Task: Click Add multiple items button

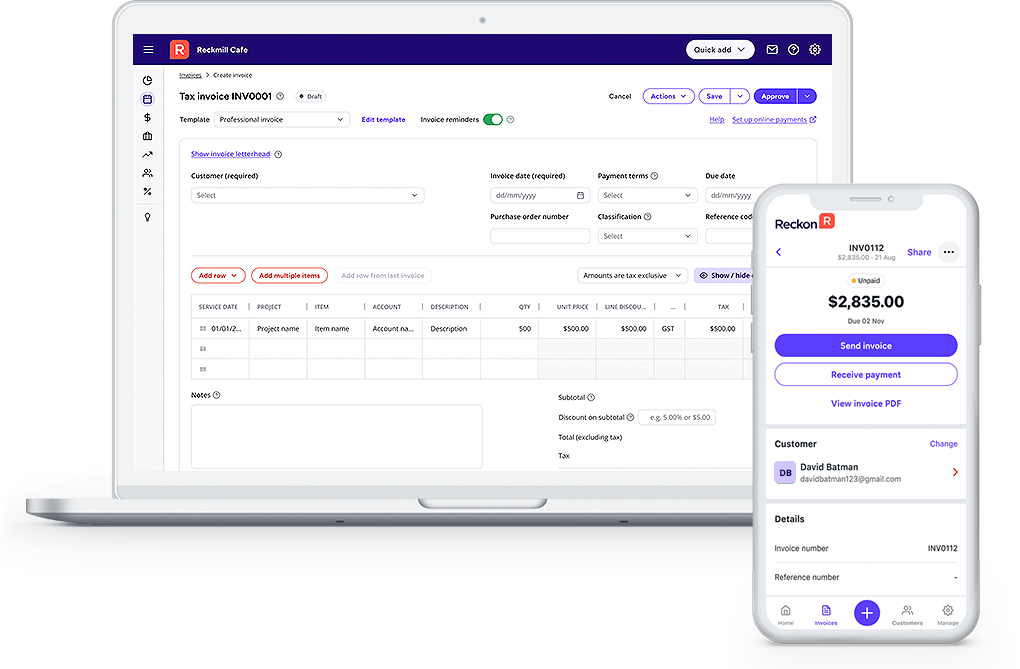Action: point(289,275)
